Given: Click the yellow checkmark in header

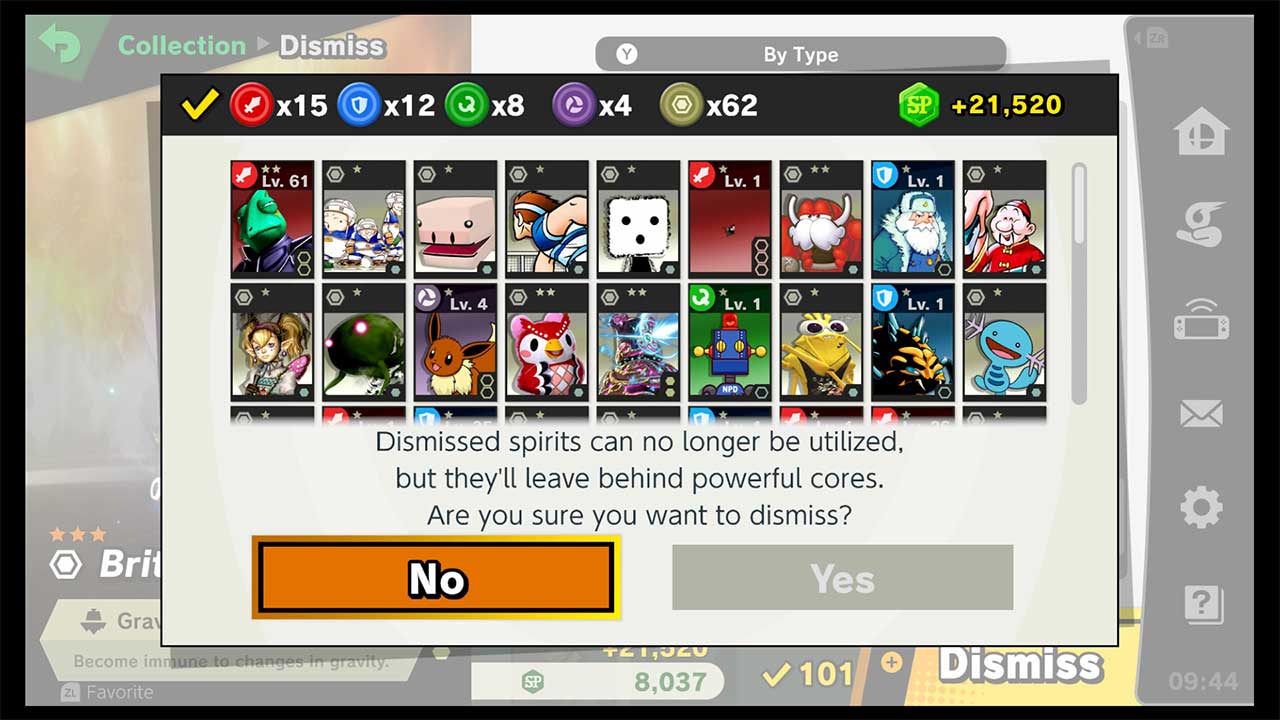Looking at the screenshot, I should point(200,105).
